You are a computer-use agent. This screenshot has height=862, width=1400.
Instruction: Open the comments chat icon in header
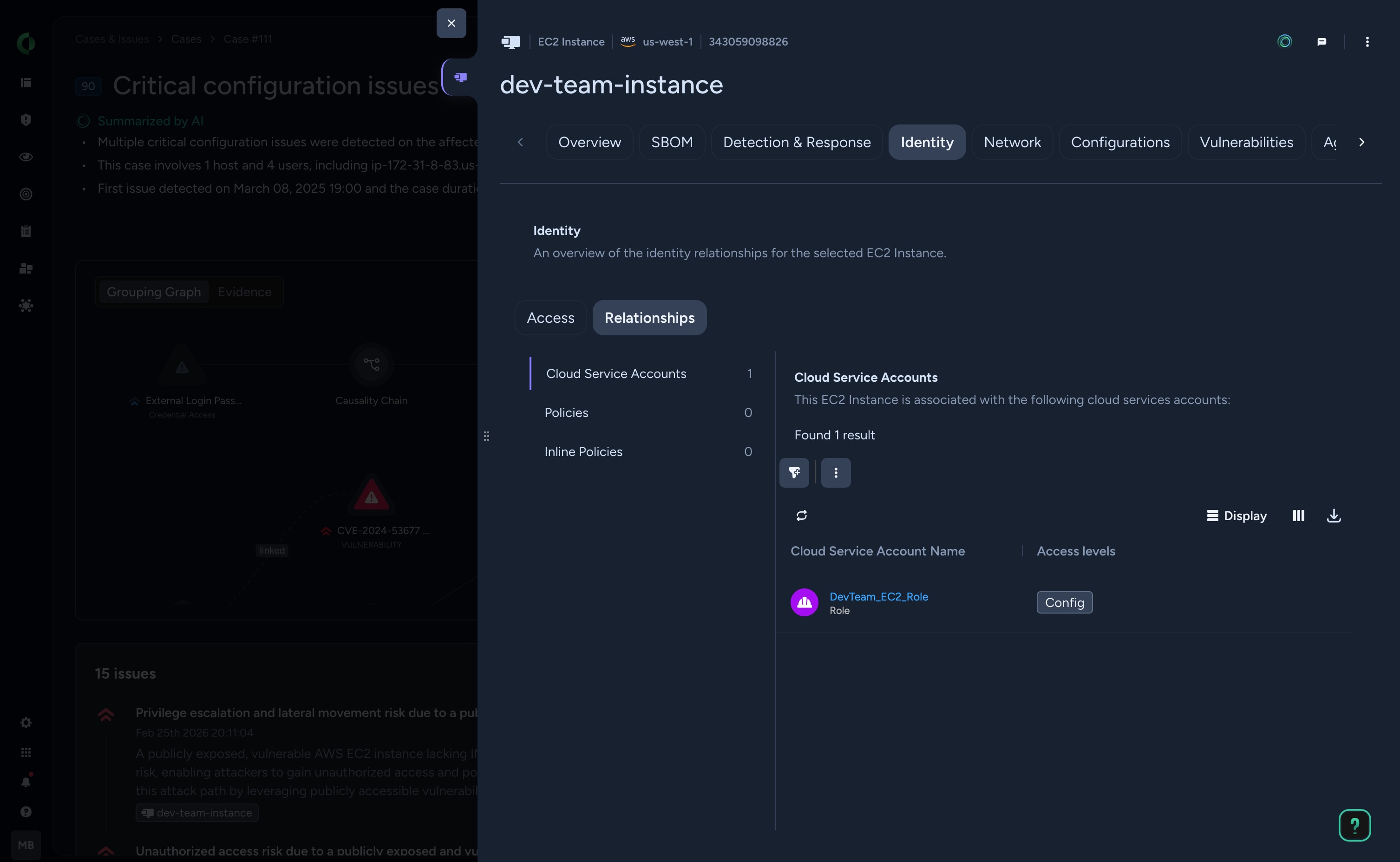[x=1322, y=42]
